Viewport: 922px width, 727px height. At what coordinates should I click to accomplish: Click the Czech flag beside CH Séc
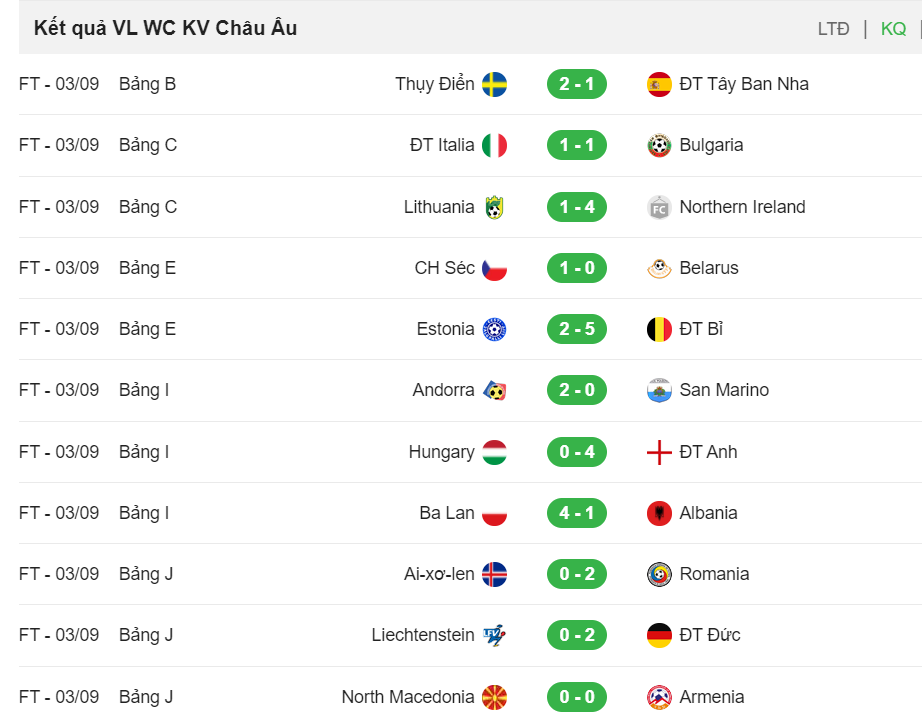pyautogui.click(x=495, y=268)
